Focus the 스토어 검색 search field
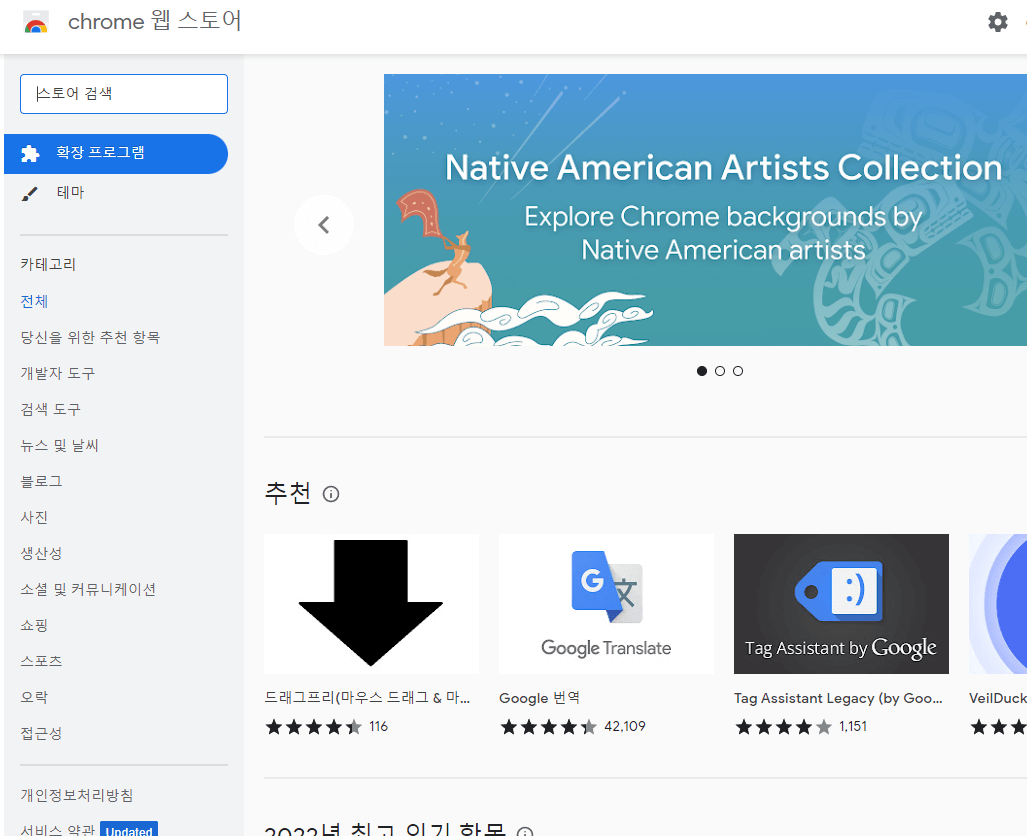Image resolution: width=1027 pixels, height=836 pixels. (x=124, y=94)
